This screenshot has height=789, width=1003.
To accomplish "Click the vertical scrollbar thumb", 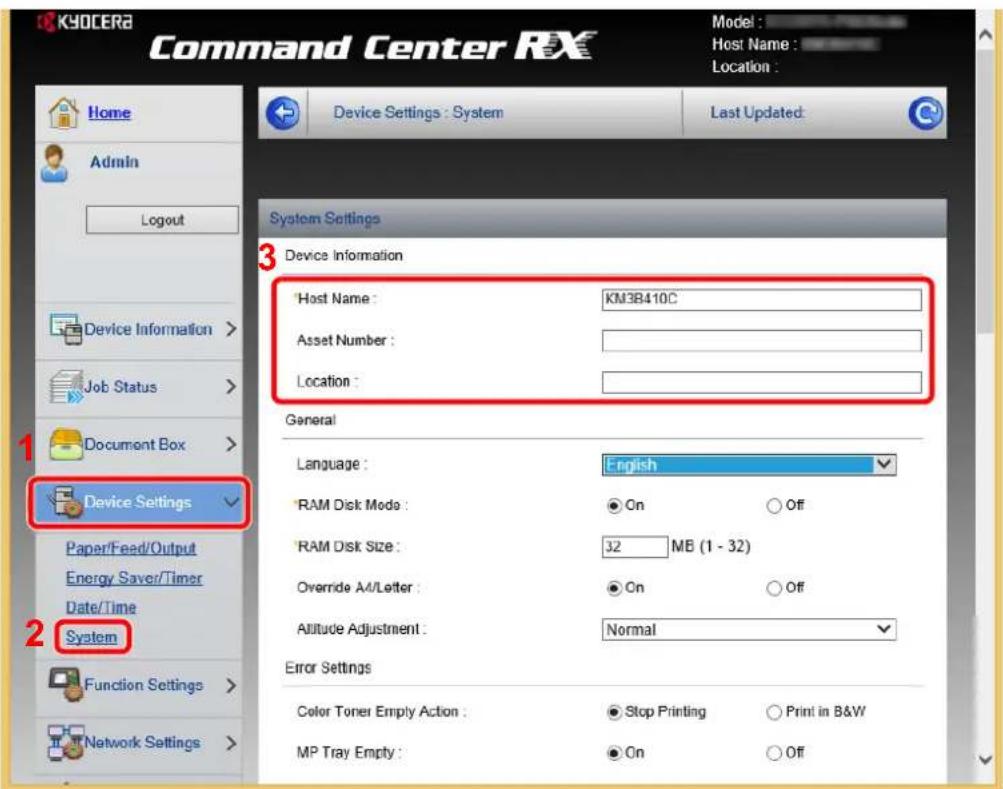I will (986, 192).
